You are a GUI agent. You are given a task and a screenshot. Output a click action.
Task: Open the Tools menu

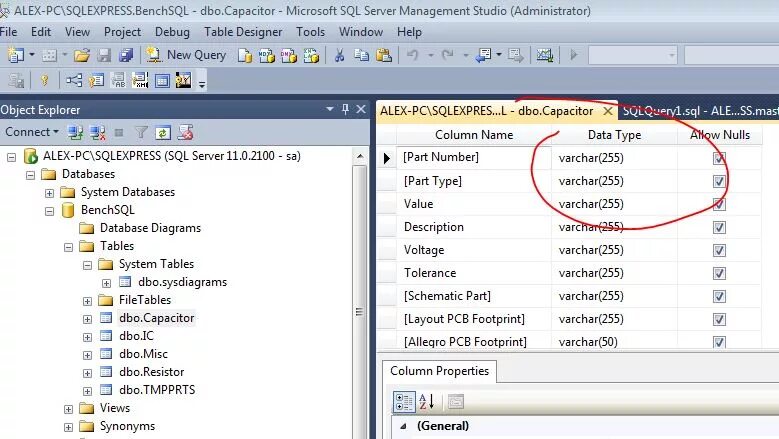pos(311,32)
